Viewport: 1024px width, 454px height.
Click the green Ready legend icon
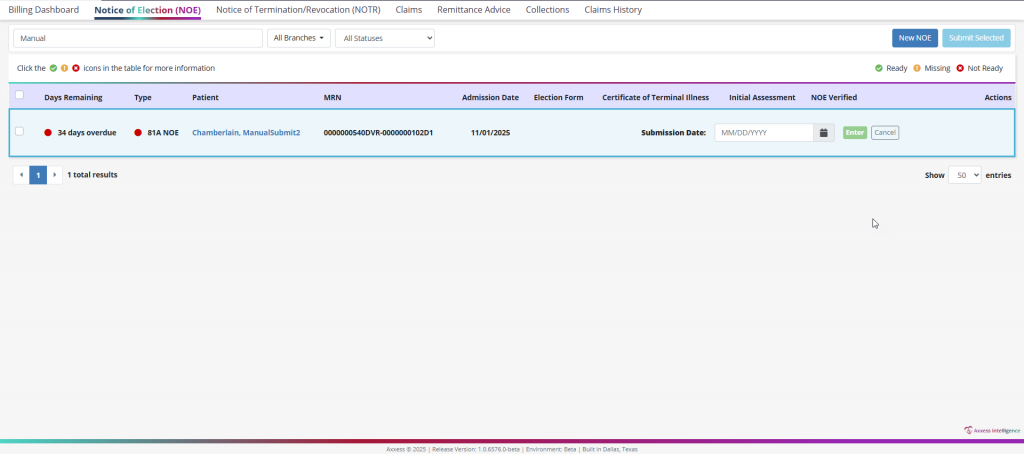tap(878, 68)
